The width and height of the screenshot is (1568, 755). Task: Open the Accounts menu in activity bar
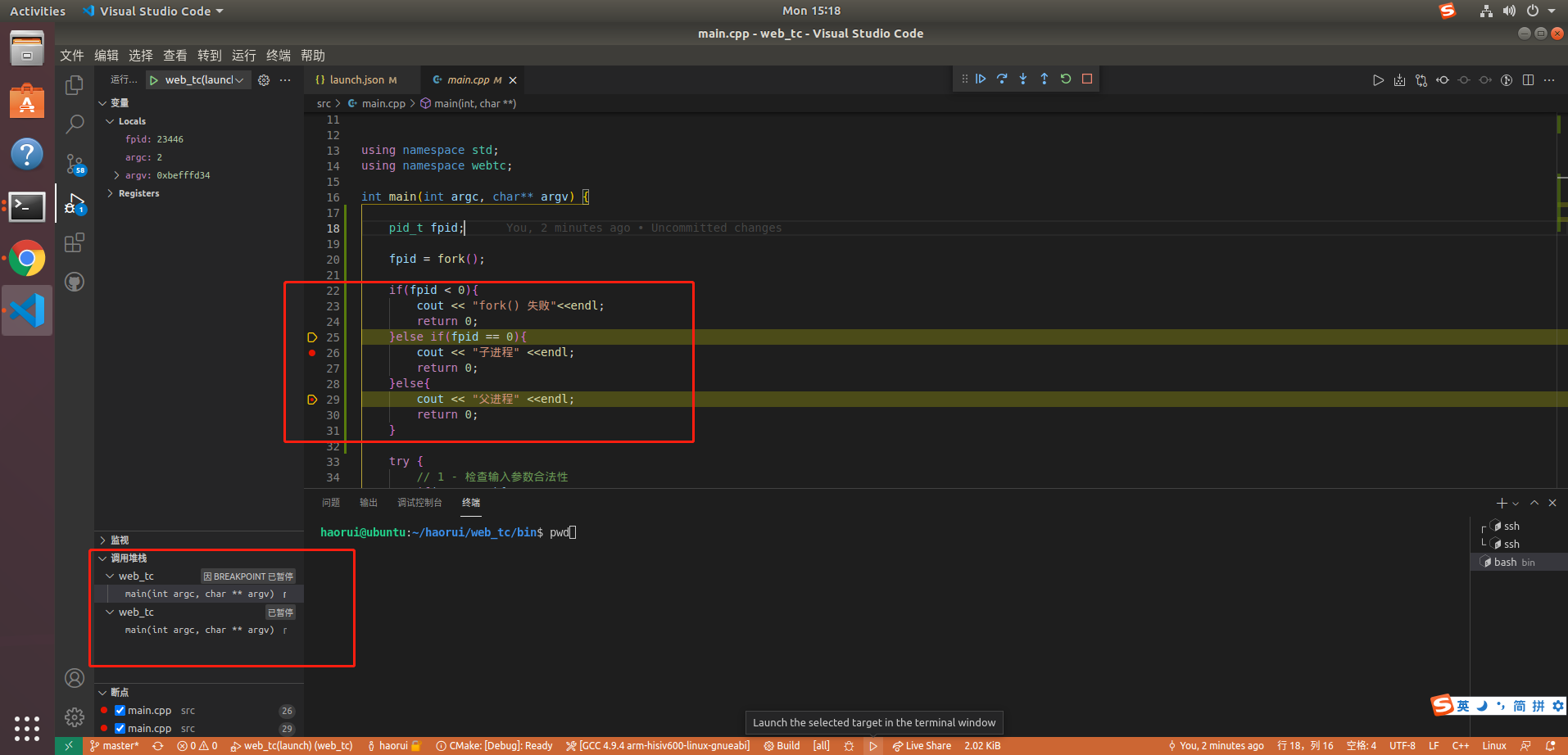[75, 678]
